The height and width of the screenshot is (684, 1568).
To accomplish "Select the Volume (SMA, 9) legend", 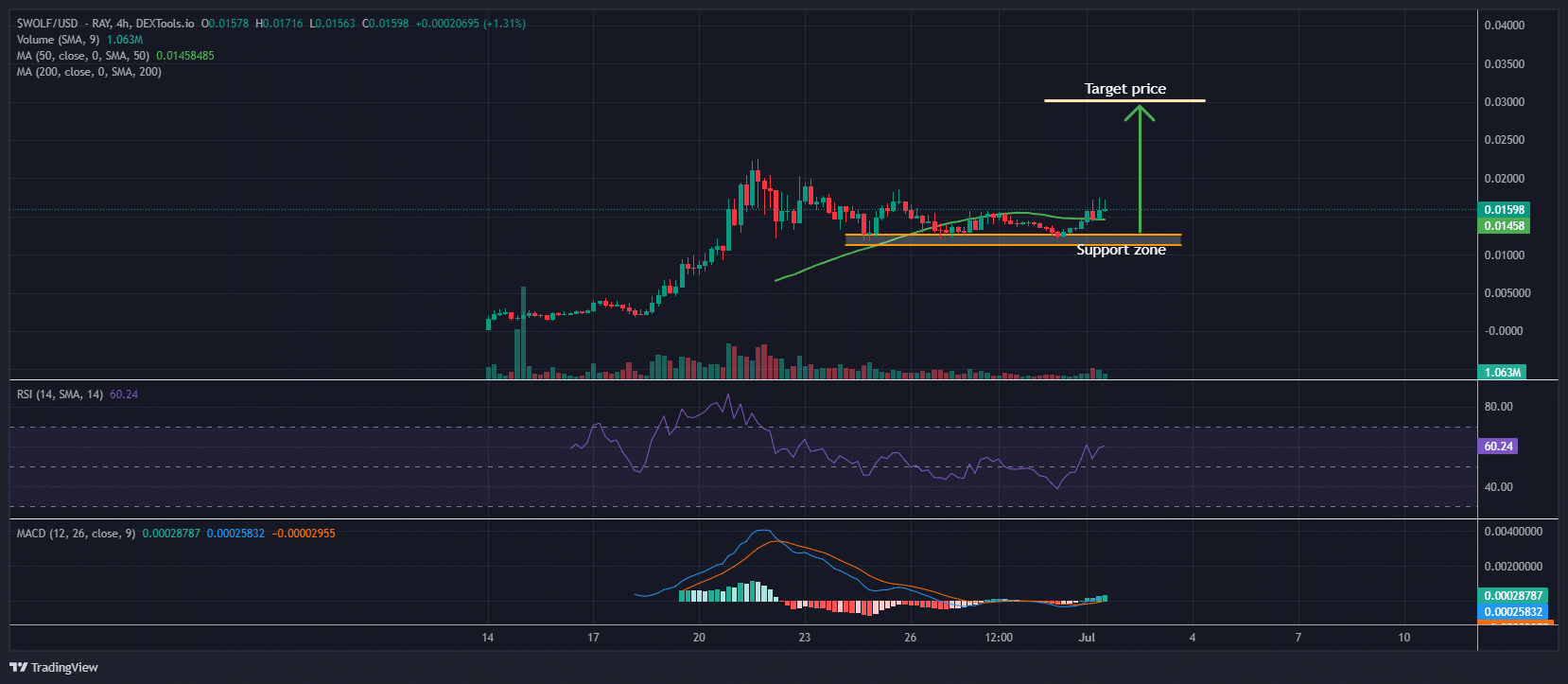I will click(58, 40).
